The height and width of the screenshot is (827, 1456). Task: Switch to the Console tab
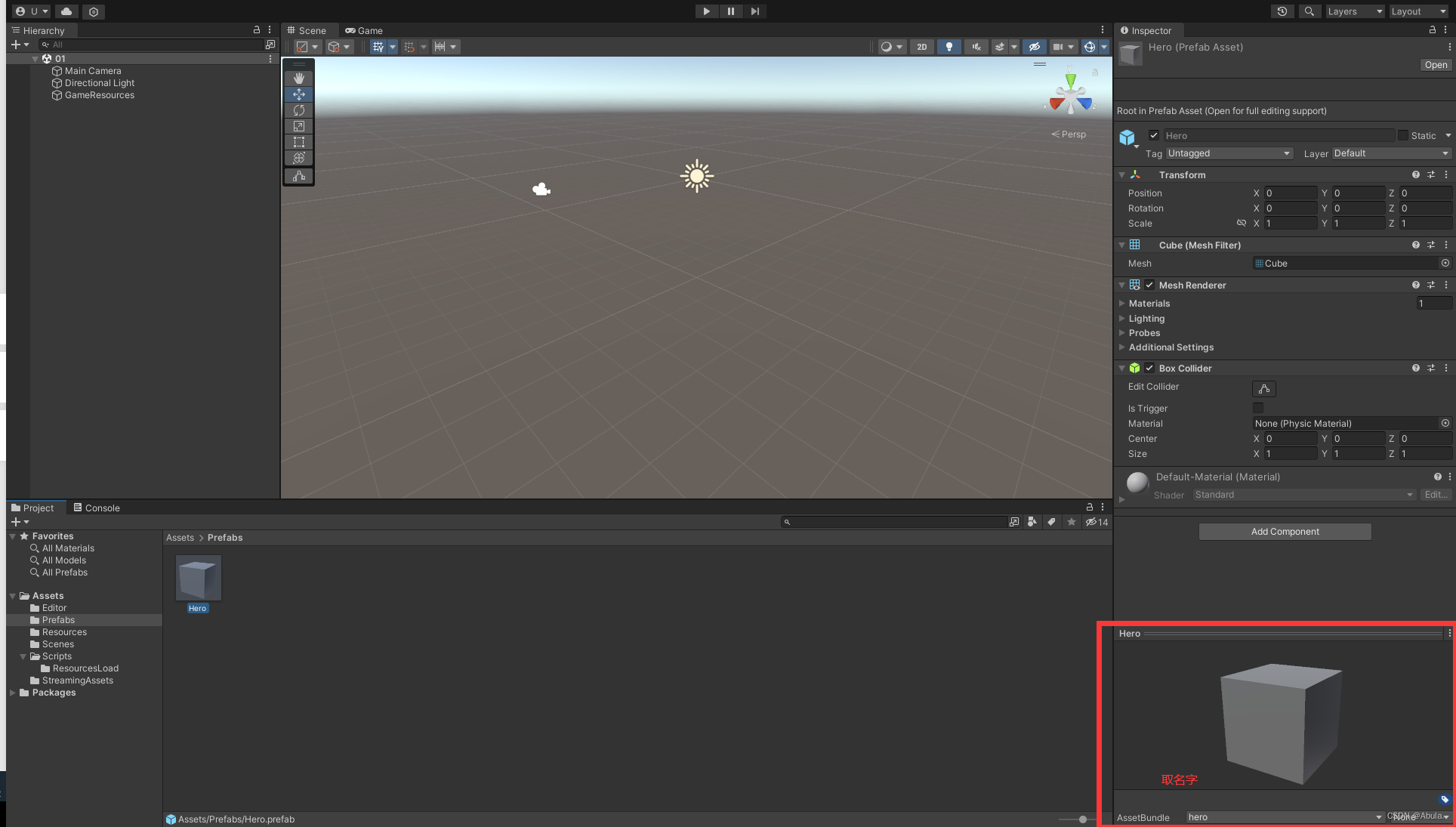click(x=97, y=508)
